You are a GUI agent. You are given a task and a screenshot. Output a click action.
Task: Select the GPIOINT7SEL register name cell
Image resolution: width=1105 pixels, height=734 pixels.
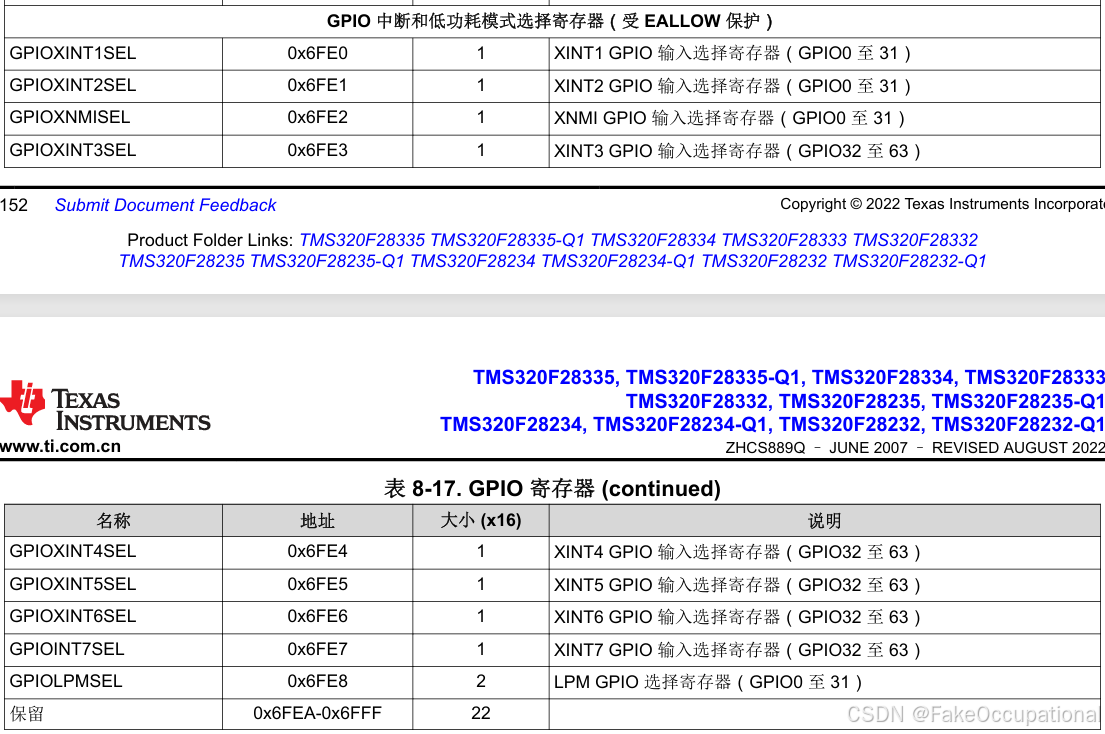[113, 649]
